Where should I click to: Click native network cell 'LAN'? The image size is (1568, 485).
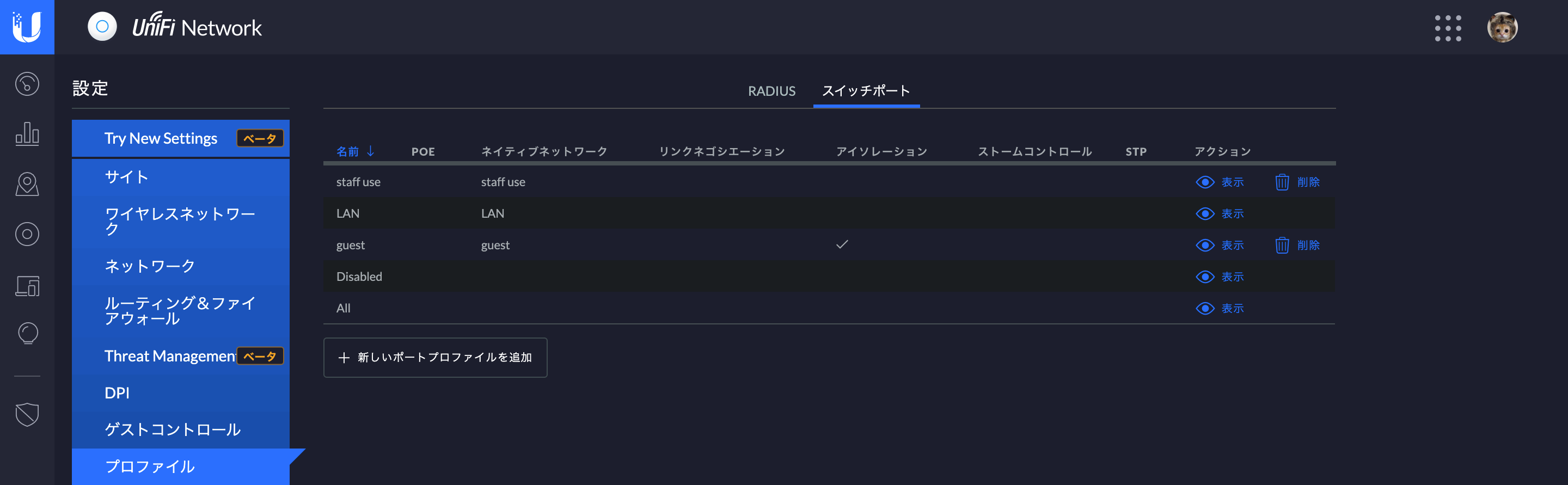coord(492,213)
